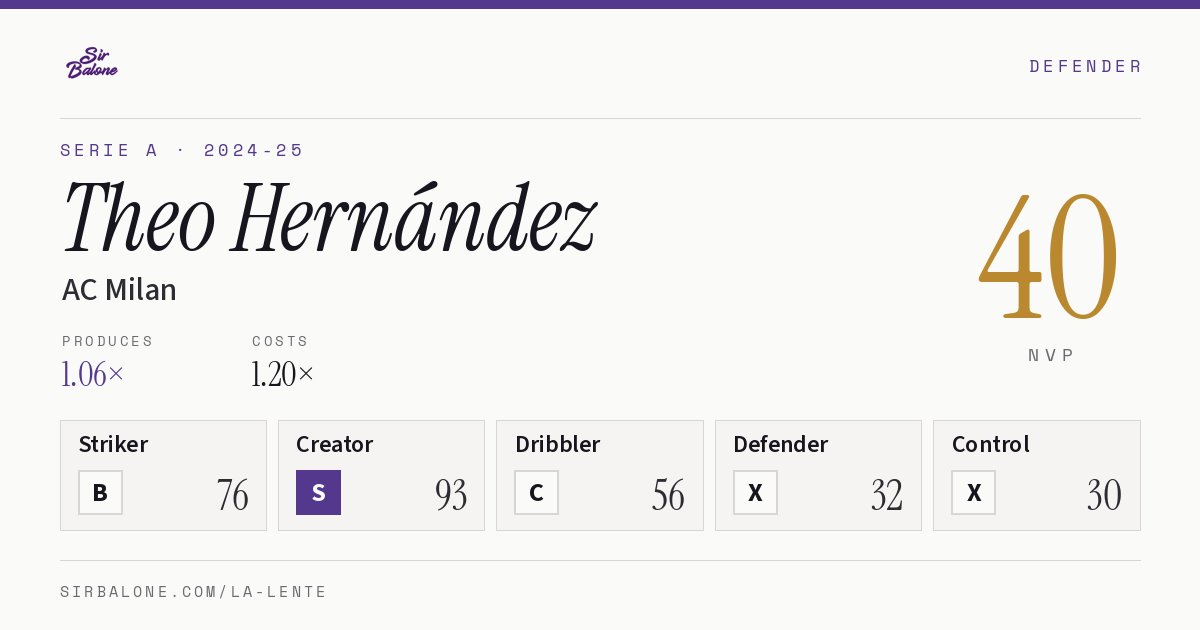Click the DEFENDER position label
This screenshot has width=1200, height=630.
1085,66
